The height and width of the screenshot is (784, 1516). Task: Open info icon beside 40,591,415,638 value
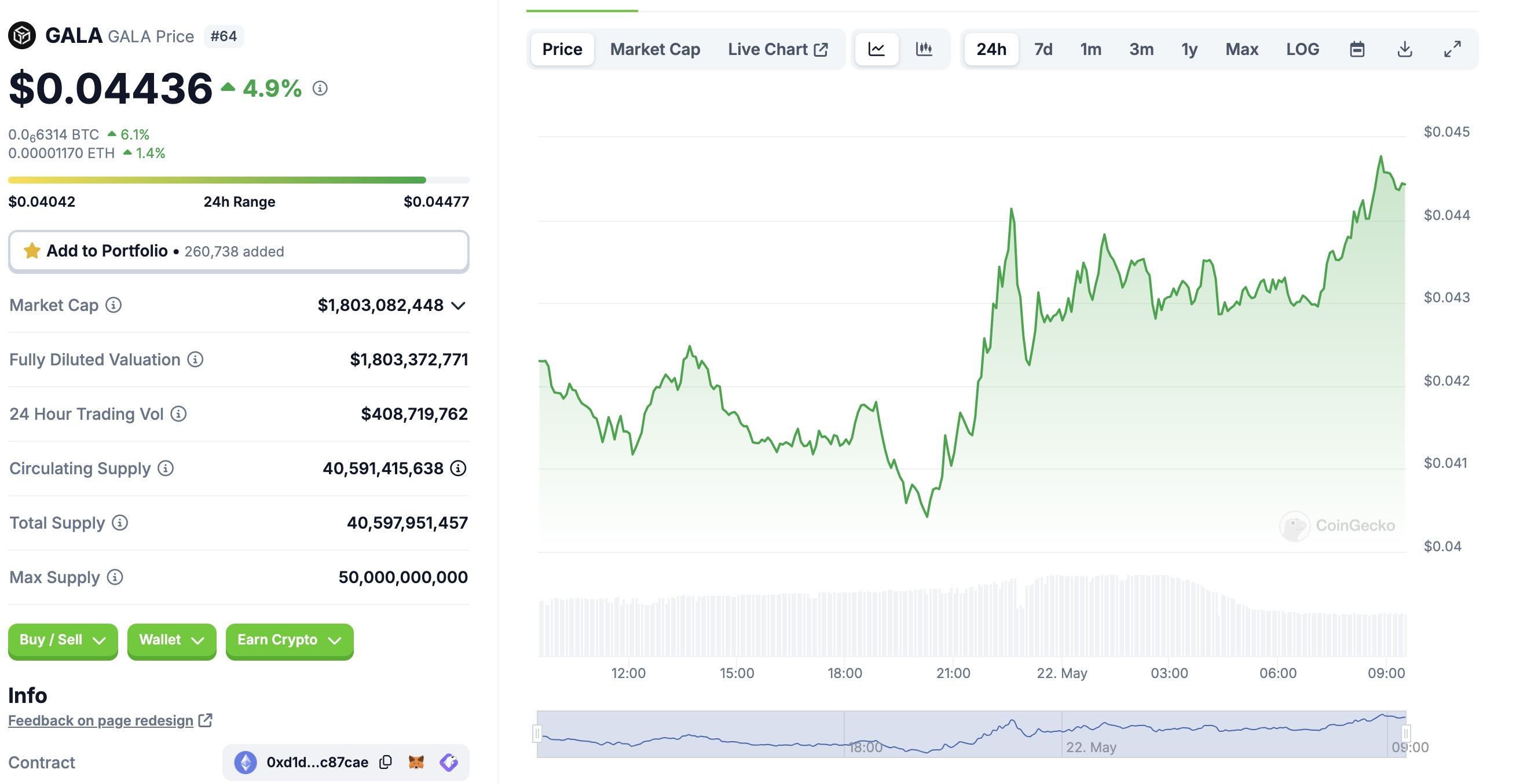[459, 468]
